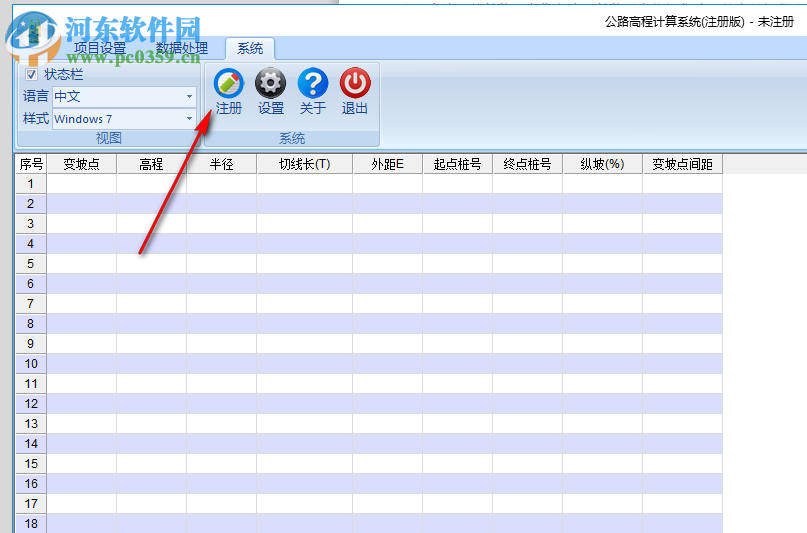The width and height of the screenshot is (807, 533).
Task: Select row header 7
Action: coord(31,304)
